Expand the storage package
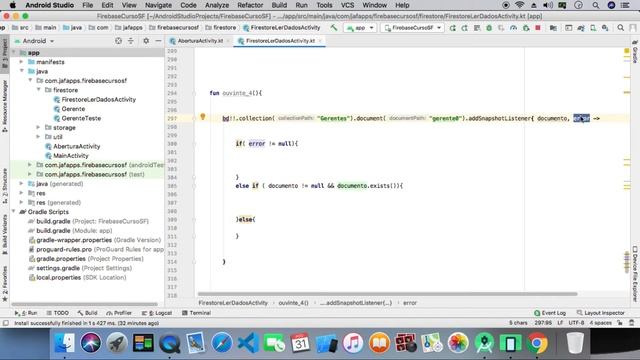 point(39,127)
